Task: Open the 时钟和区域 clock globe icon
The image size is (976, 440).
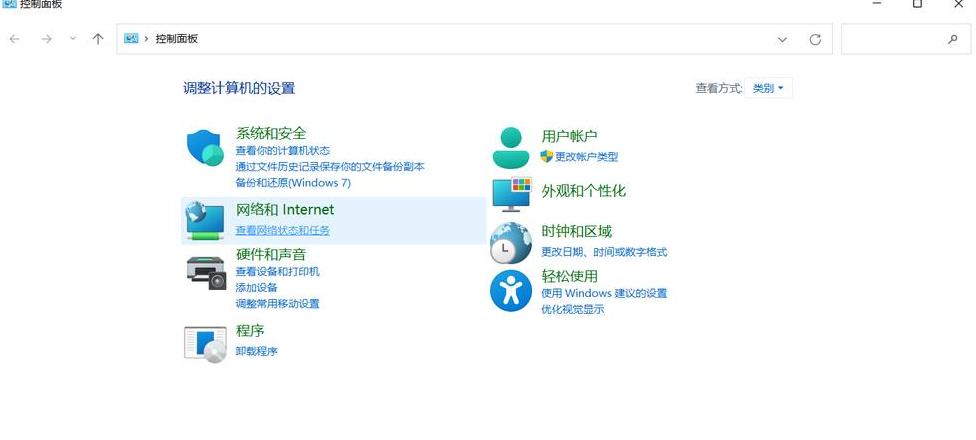Action: [510, 243]
